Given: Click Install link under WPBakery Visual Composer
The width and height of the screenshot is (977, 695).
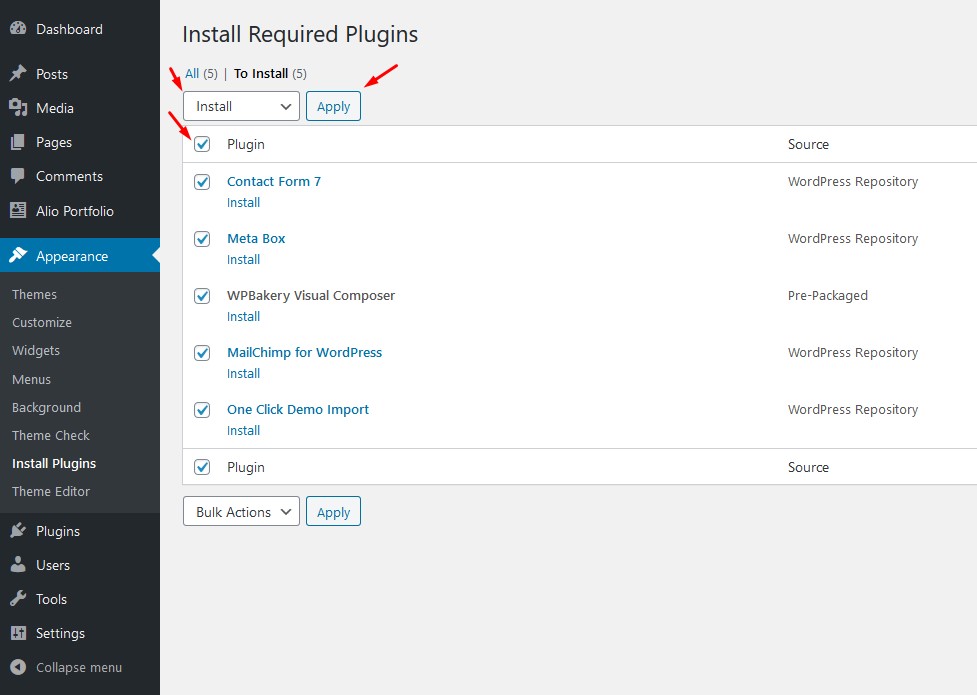Looking at the screenshot, I should pyautogui.click(x=243, y=316).
